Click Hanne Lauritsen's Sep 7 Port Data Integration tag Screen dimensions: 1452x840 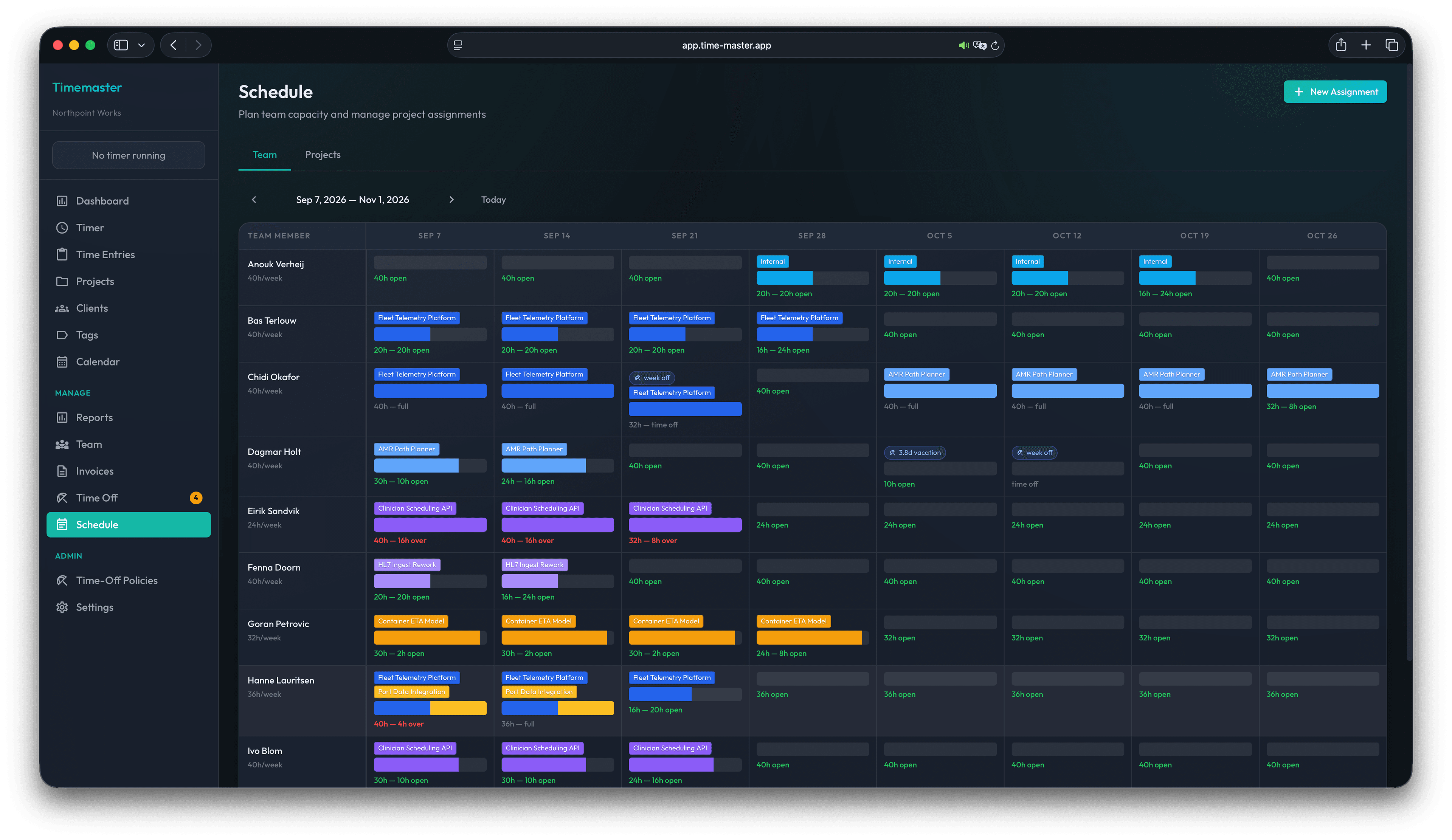click(x=411, y=691)
